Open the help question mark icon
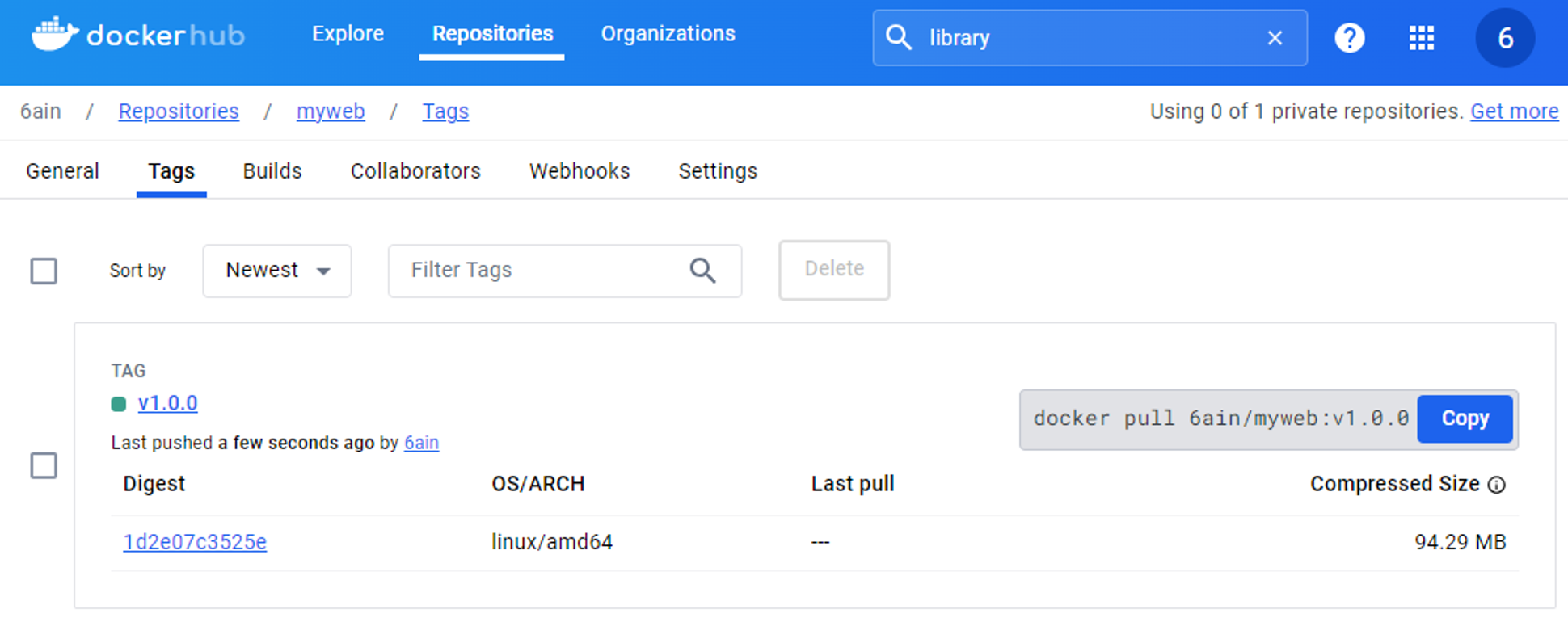Viewport: 1568px width, 618px height. point(1349,38)
